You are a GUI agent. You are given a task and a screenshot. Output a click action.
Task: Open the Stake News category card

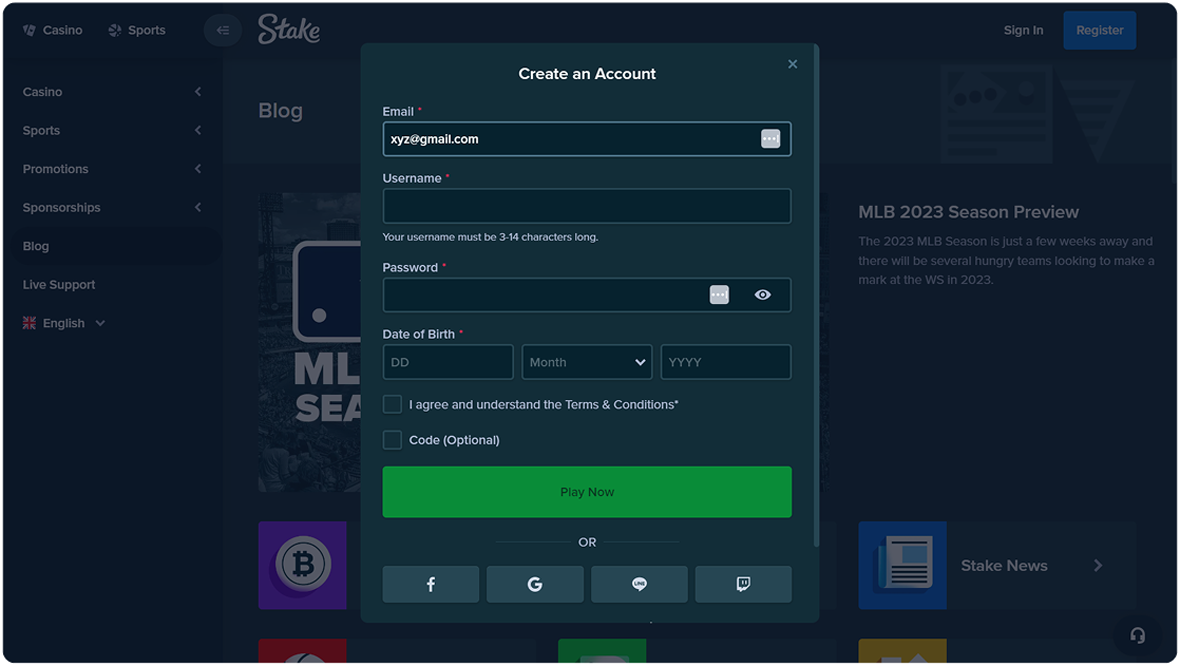pyautogui.click(x=997, y=565)
